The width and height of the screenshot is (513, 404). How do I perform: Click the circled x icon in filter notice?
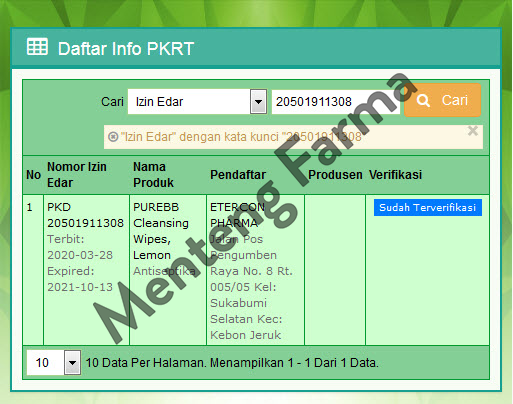pyautogui.click(x=113, y=137)
